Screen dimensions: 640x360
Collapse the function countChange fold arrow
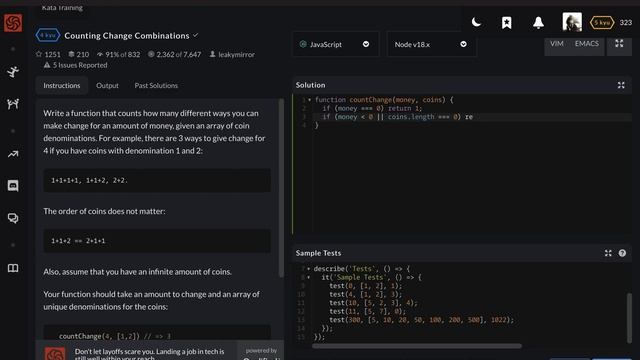pyautogui.click(x=310, y=100)
